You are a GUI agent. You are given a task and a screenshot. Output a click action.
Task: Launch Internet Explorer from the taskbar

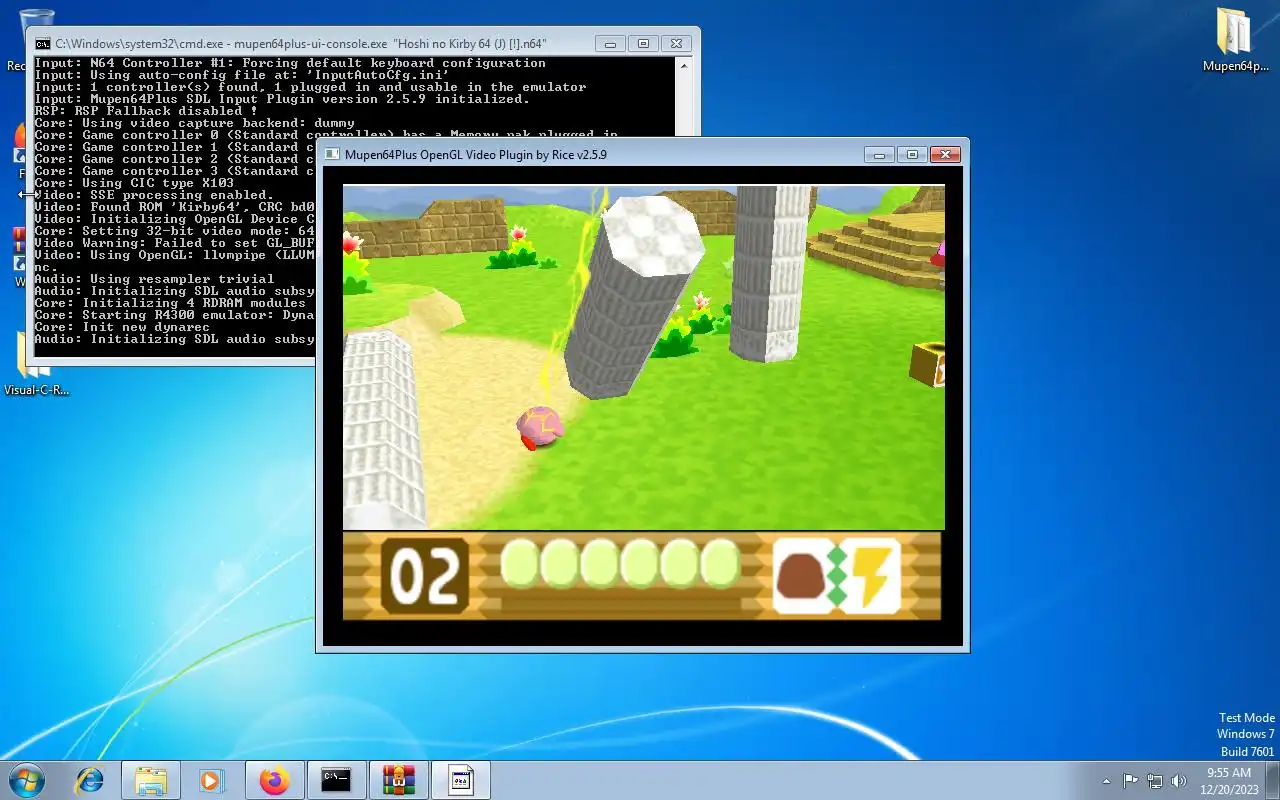tap(90, 780)
